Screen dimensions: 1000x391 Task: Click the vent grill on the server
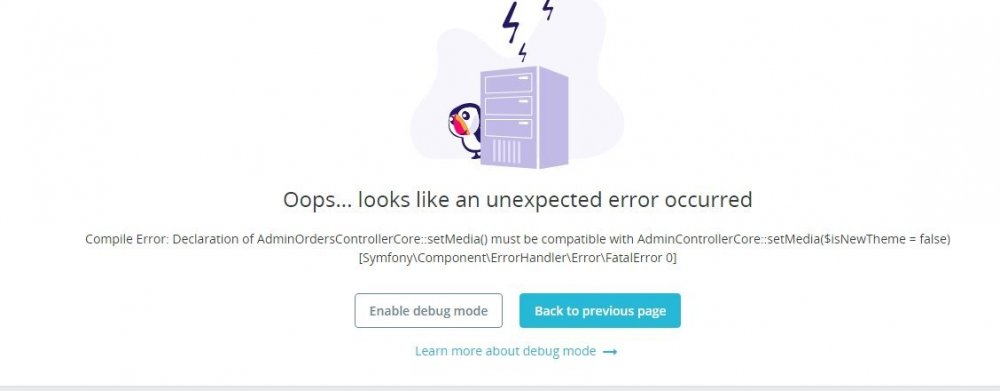[507, 151]
